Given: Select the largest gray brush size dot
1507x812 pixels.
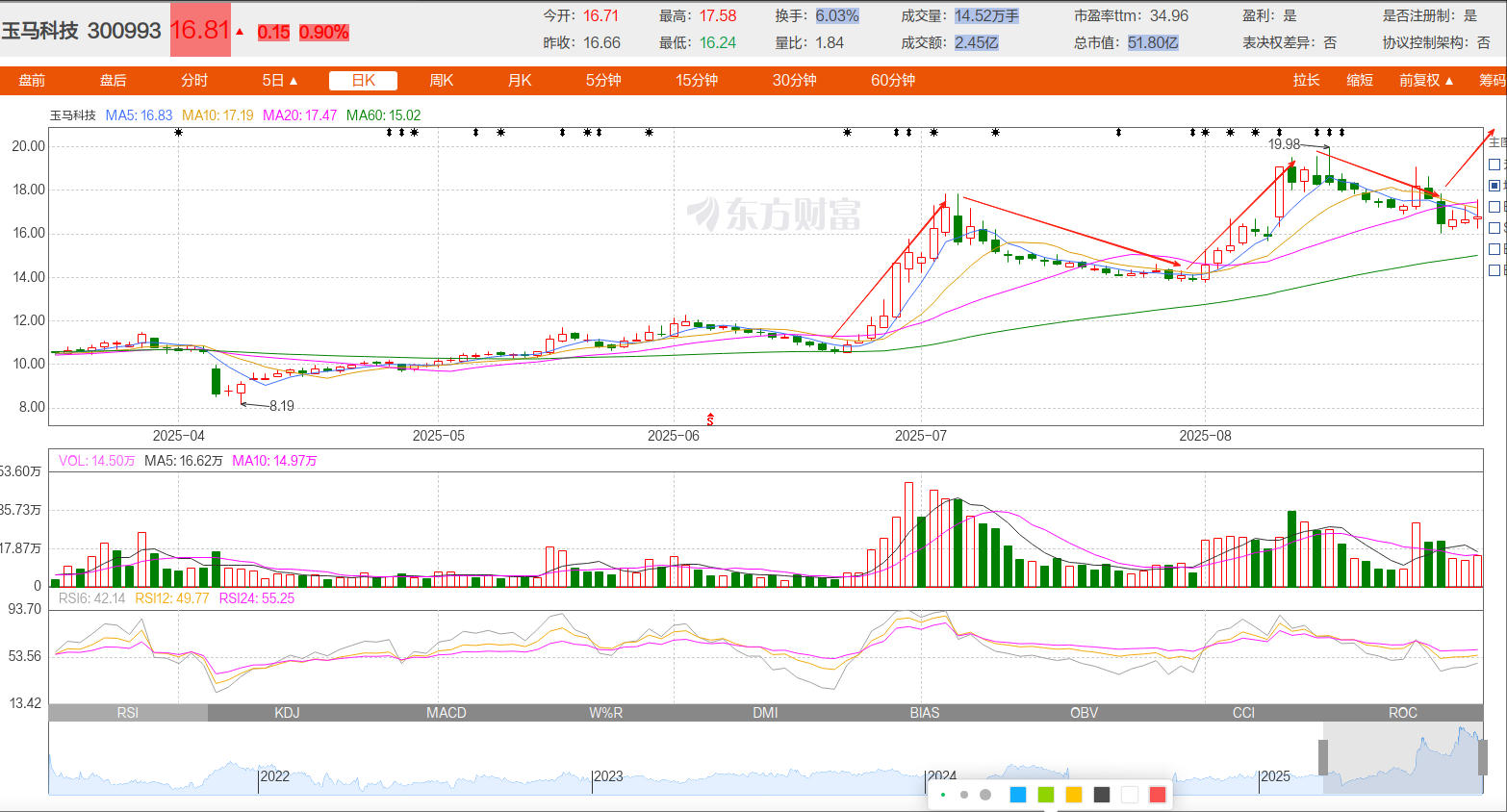Looking at the screenshot, I should point(985,795).
